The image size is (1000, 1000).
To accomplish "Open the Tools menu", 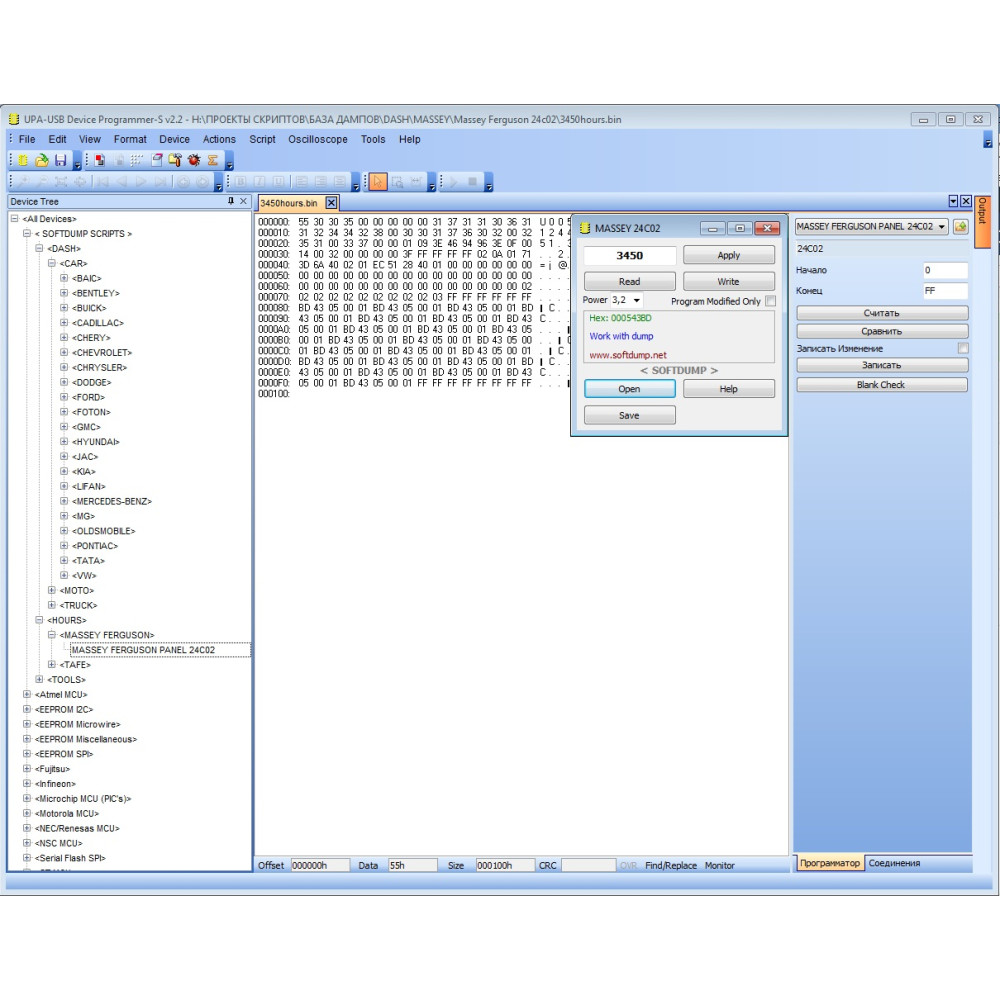I will tap(373, 139).
